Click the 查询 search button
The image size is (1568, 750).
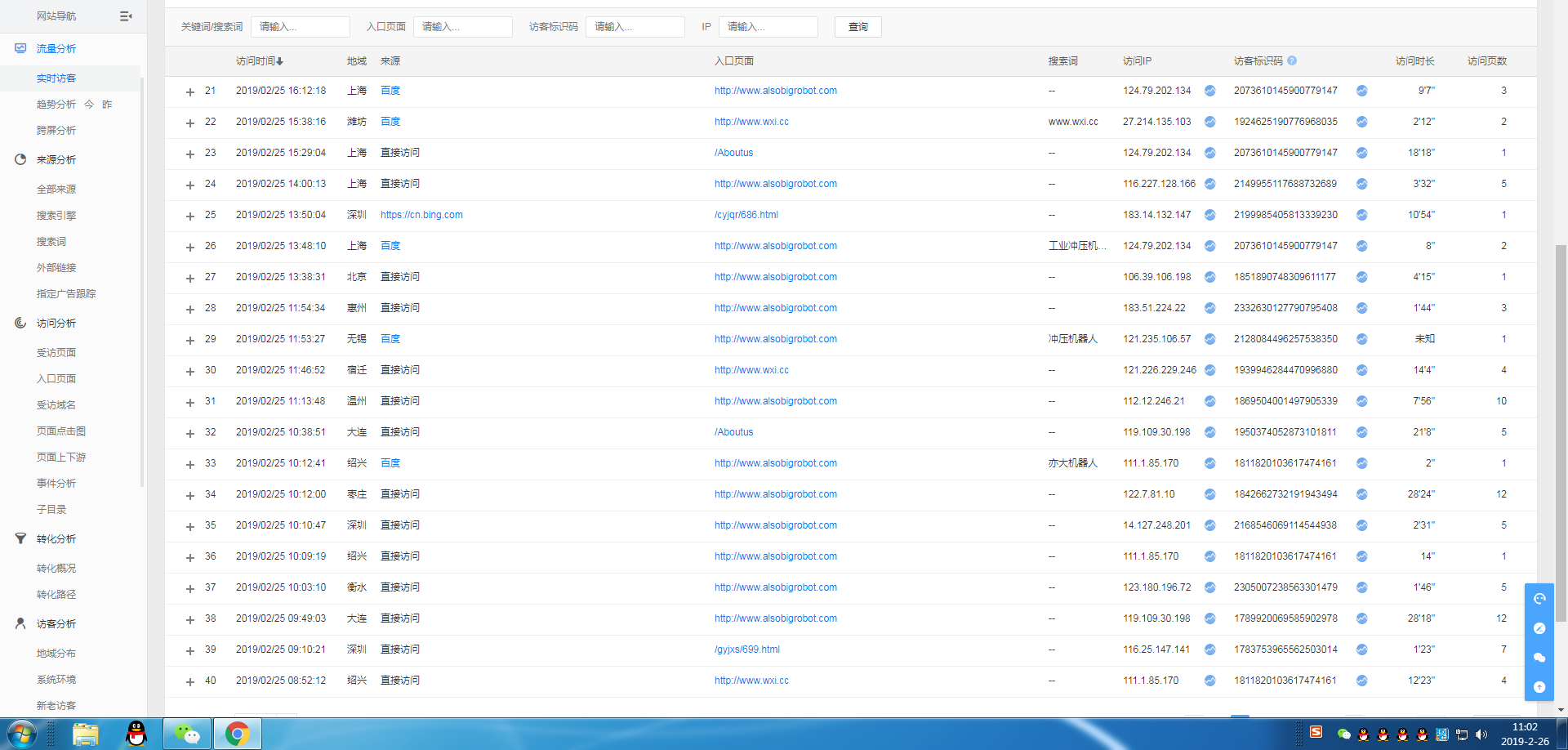click(x=857, y=27)
